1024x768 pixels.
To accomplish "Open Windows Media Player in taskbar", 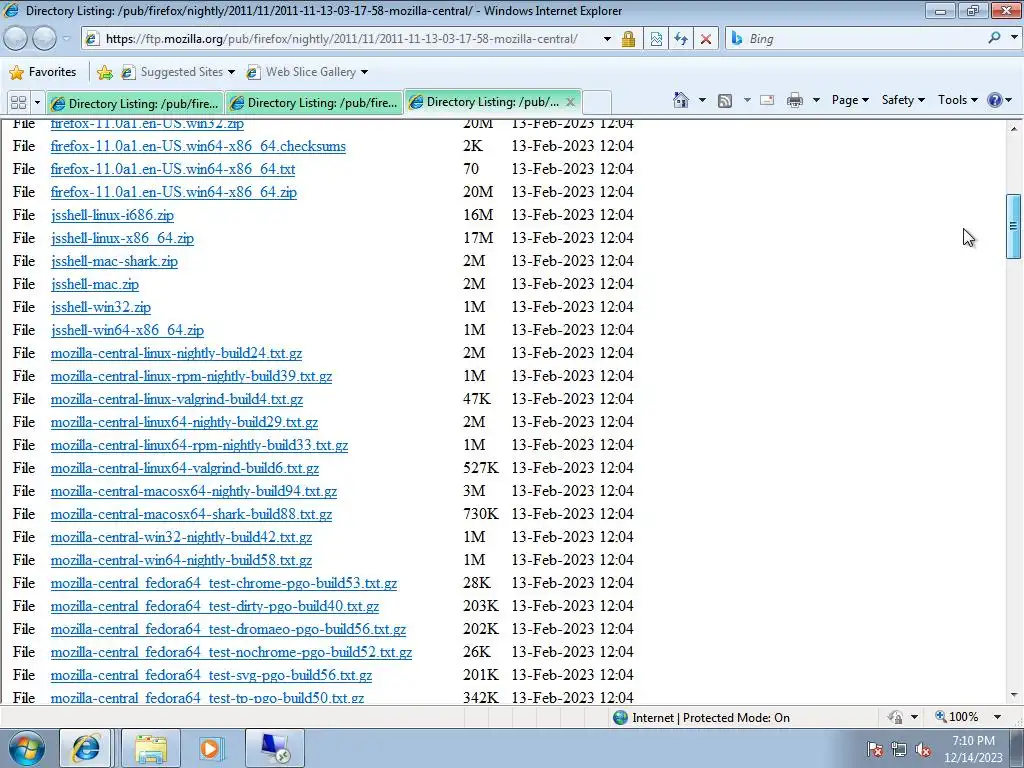I will (210, 748).
